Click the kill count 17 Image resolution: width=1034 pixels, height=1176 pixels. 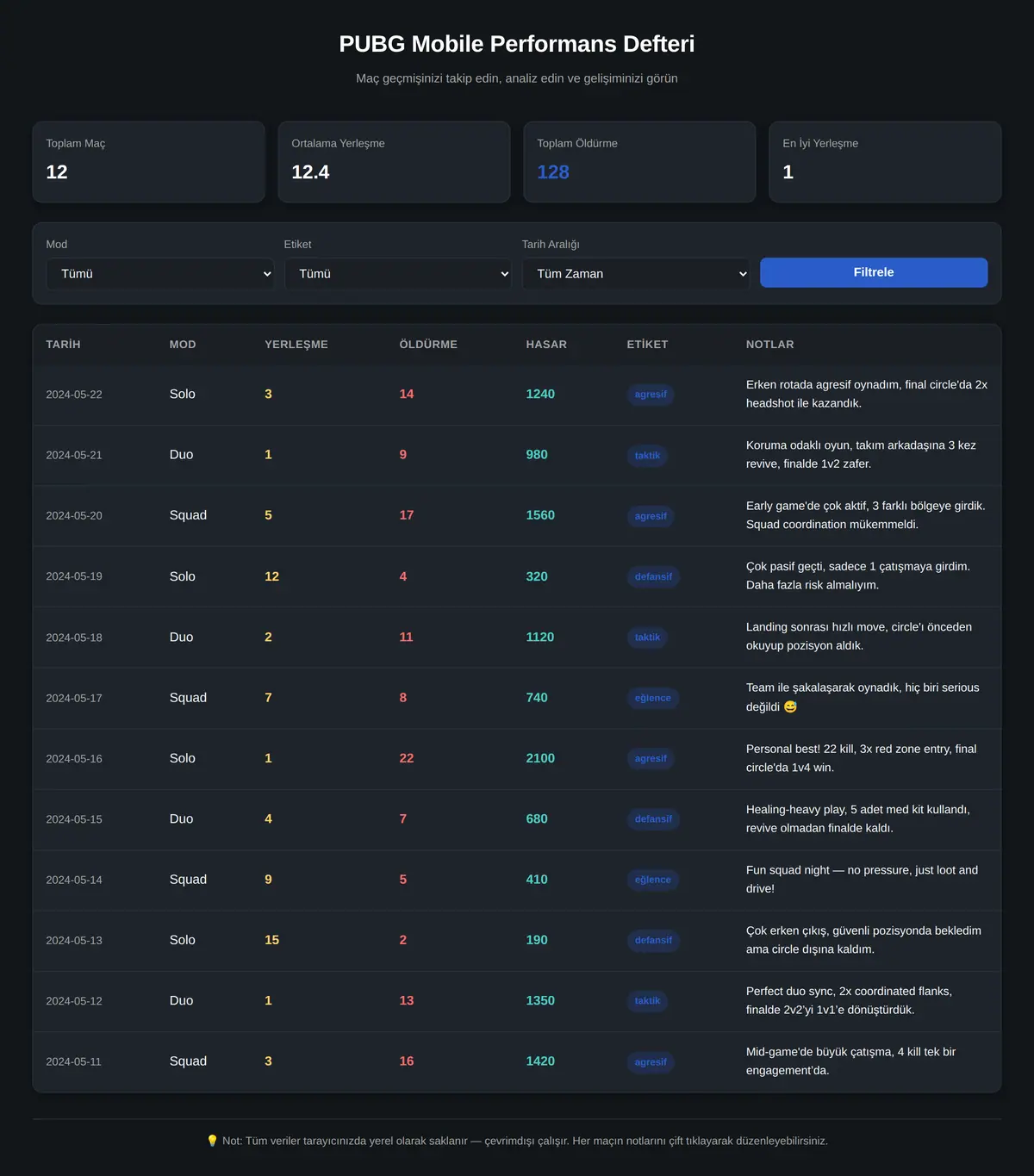[407, 515]
